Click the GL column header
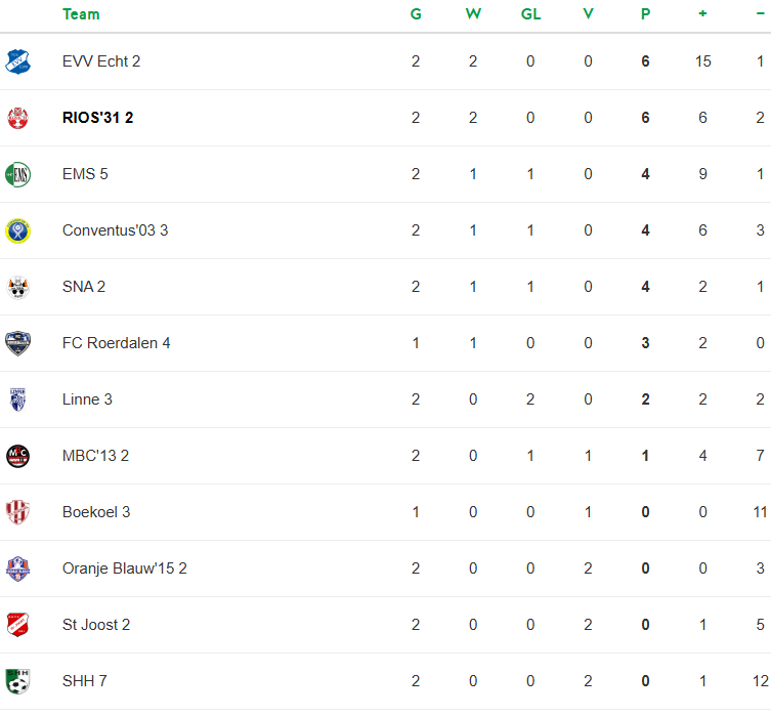The width and height of the screenshot is (771, 716). click(x=530, y=14)
